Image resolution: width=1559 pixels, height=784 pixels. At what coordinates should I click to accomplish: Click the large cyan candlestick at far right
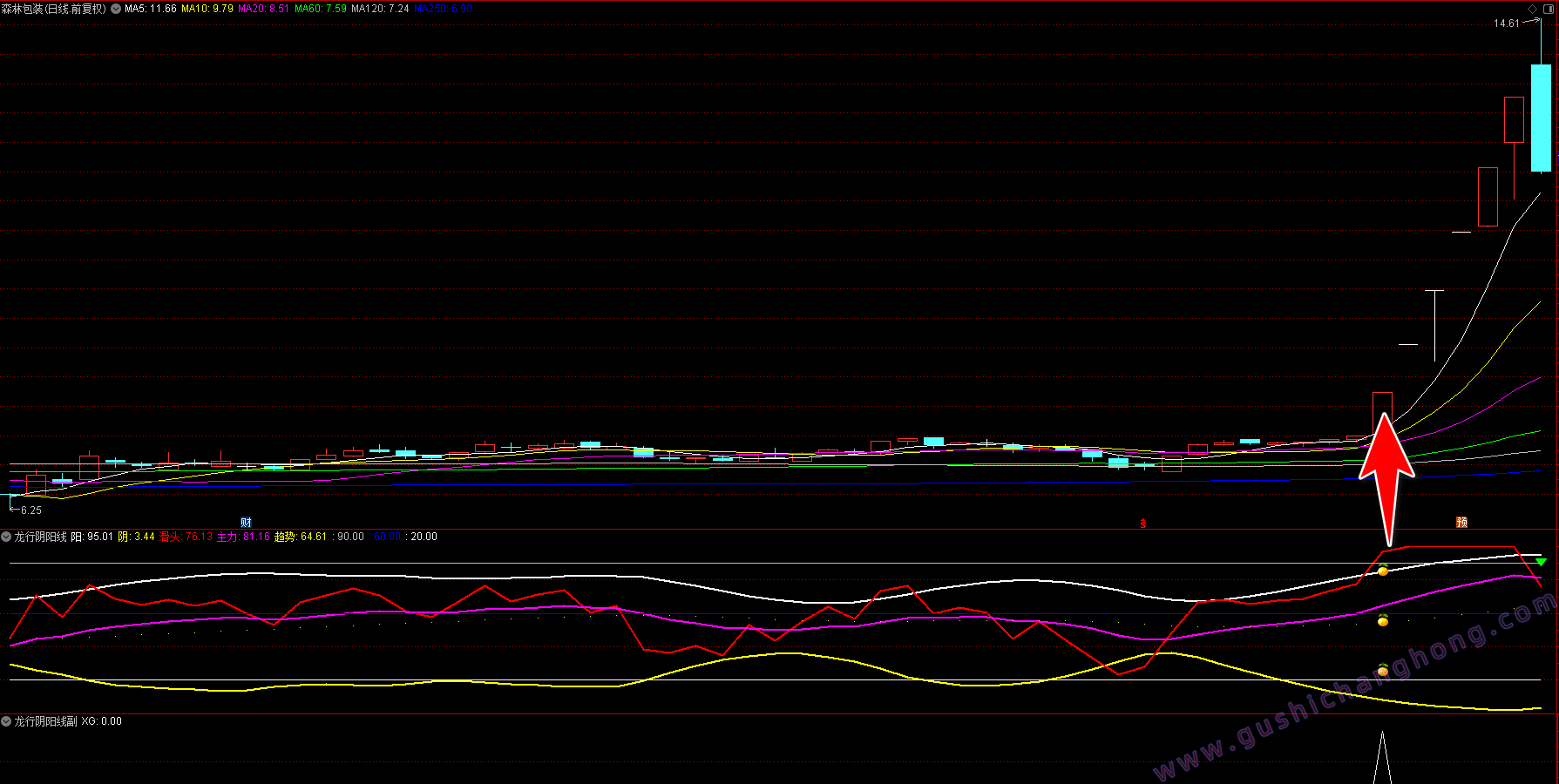pyautogui.click(x=1541, y=118)
